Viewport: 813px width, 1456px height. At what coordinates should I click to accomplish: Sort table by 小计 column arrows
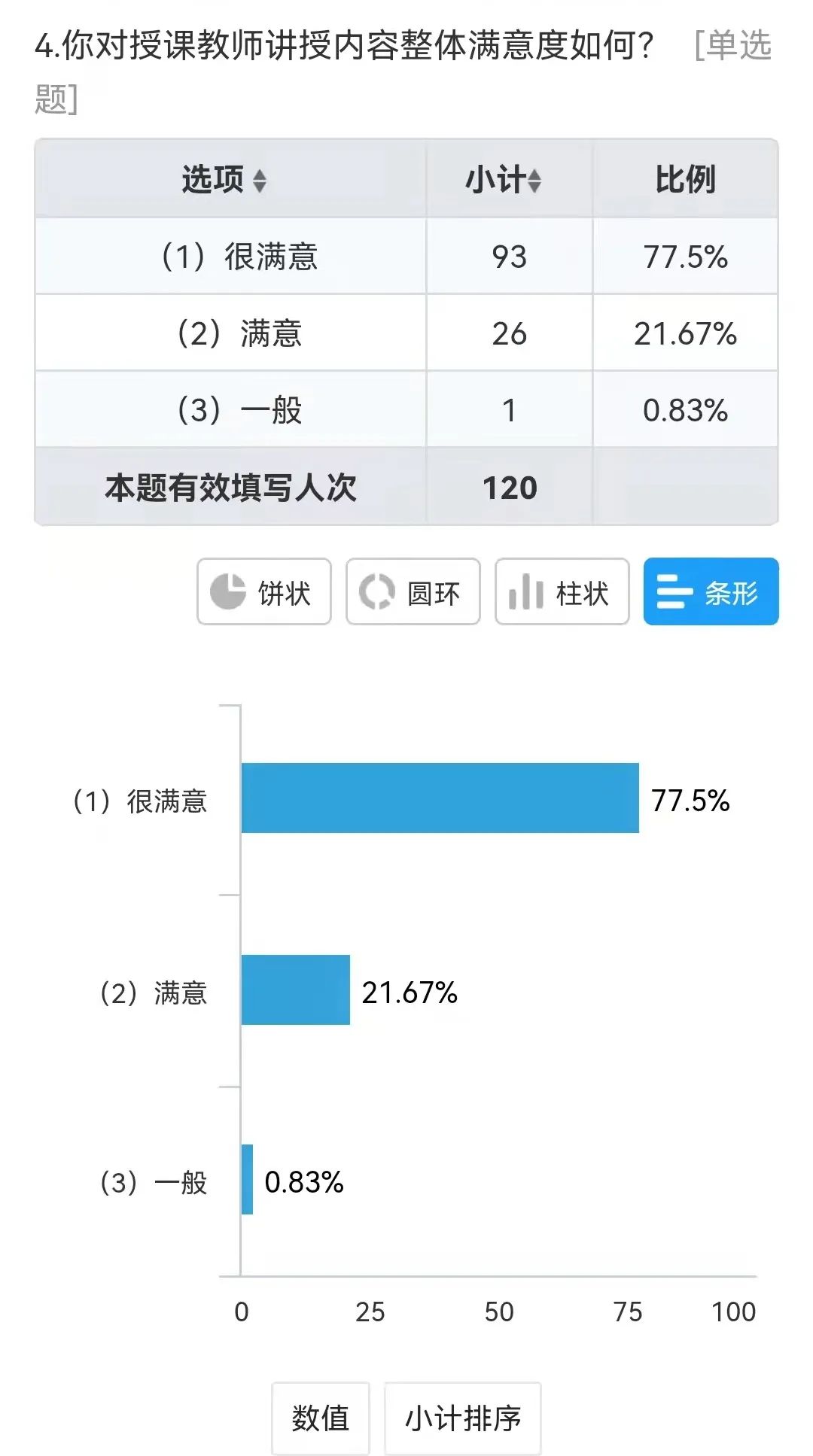[x=534, y=181]
